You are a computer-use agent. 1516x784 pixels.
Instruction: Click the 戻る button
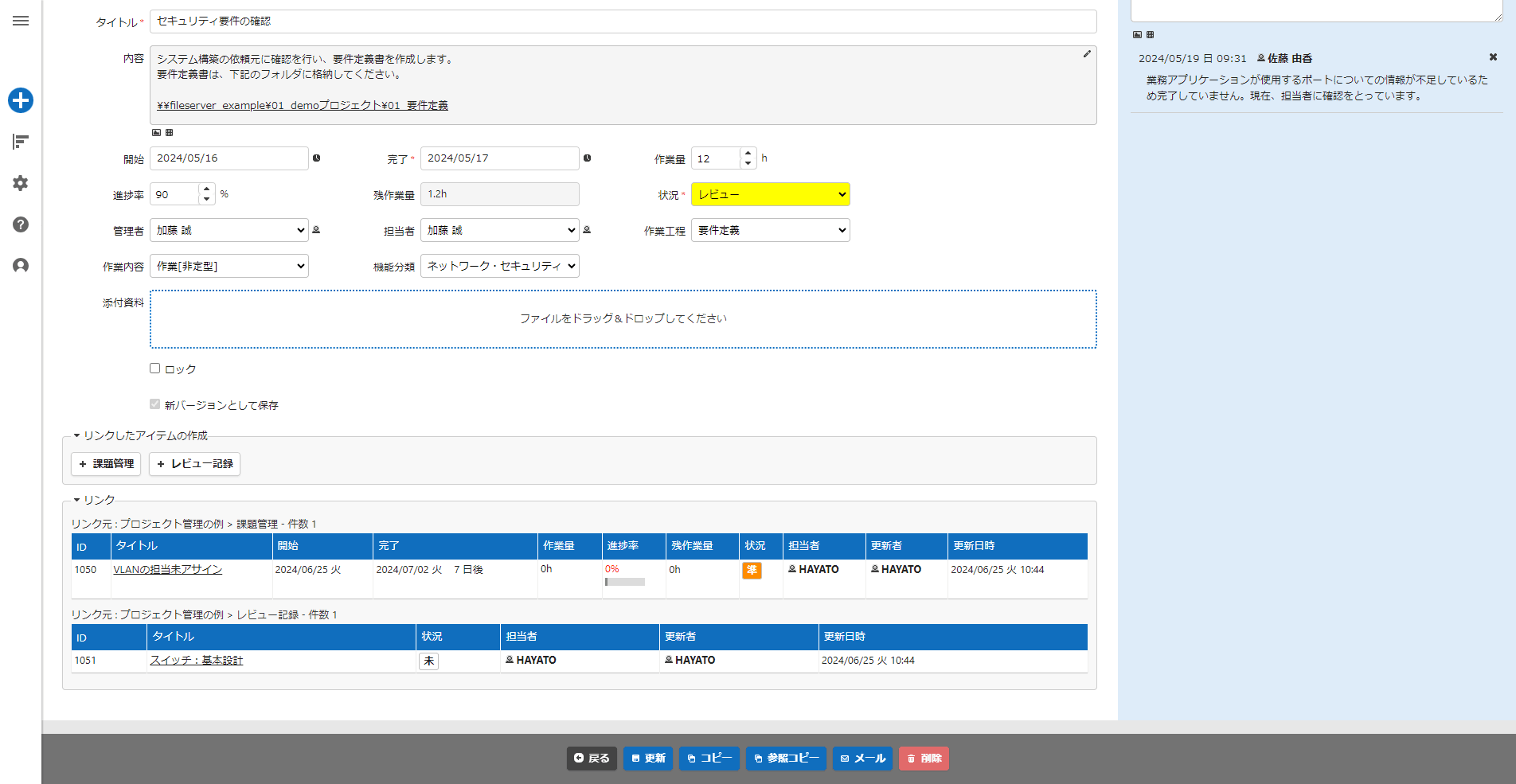(x=592, y=759)
